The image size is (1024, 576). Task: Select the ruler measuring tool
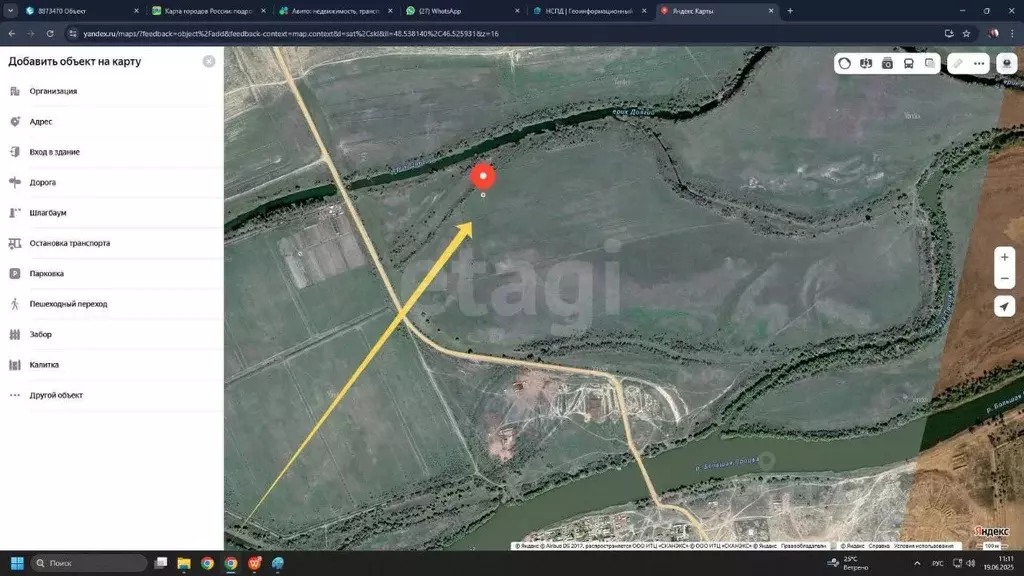point(956,63)
